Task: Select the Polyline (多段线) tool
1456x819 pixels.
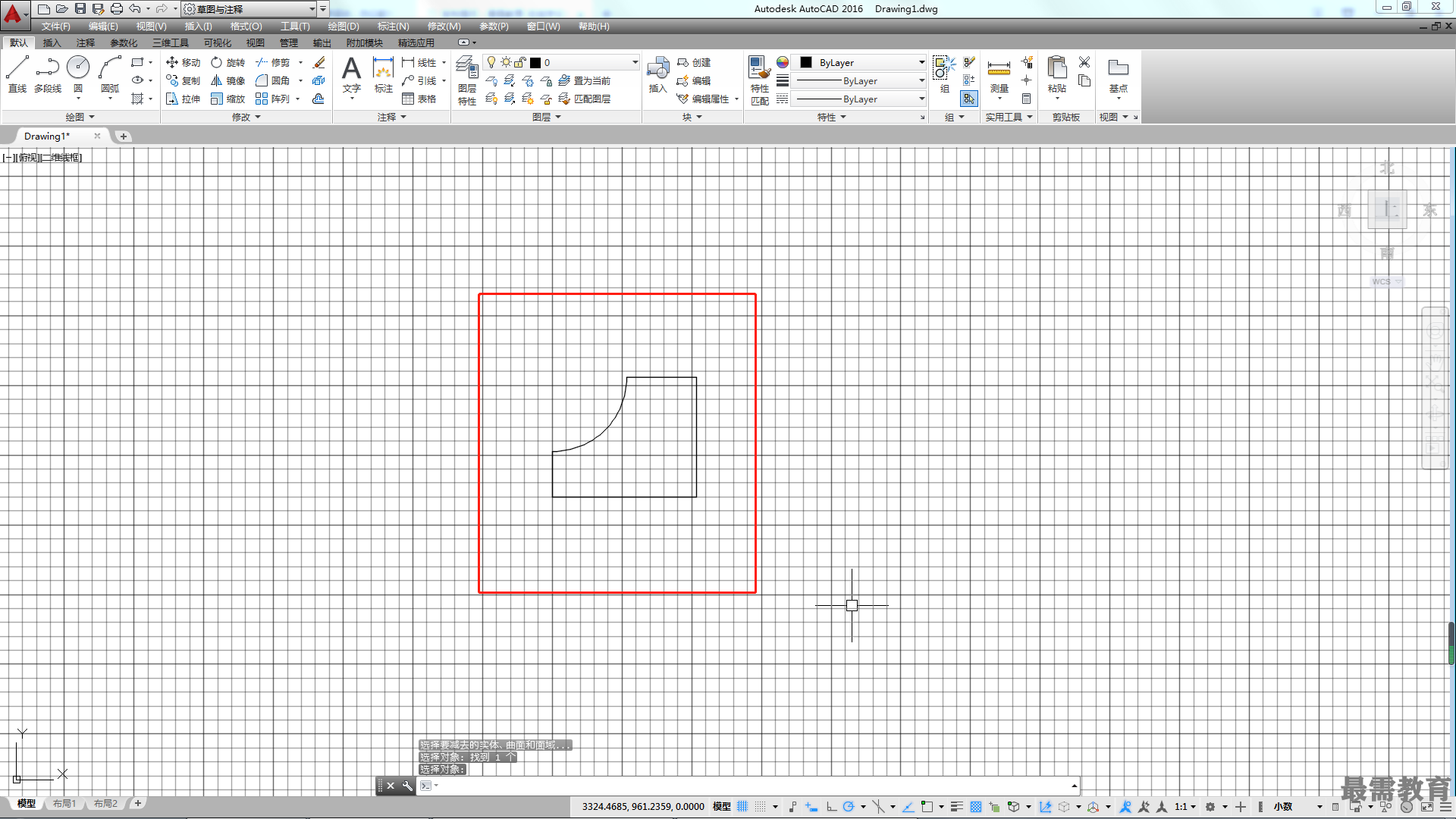Action: pos(48,74)
